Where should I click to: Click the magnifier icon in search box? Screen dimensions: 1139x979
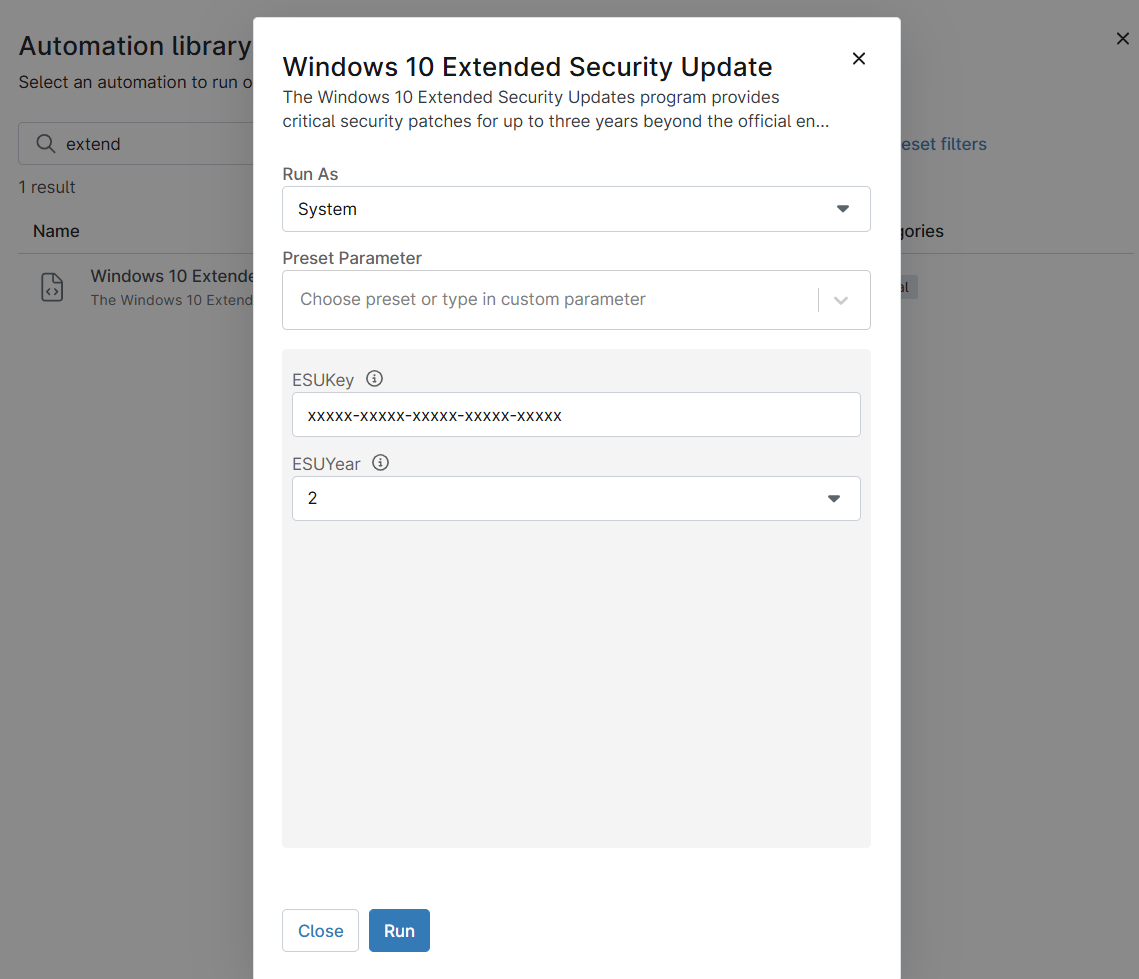pyautogui.click(x=45, y=144)
